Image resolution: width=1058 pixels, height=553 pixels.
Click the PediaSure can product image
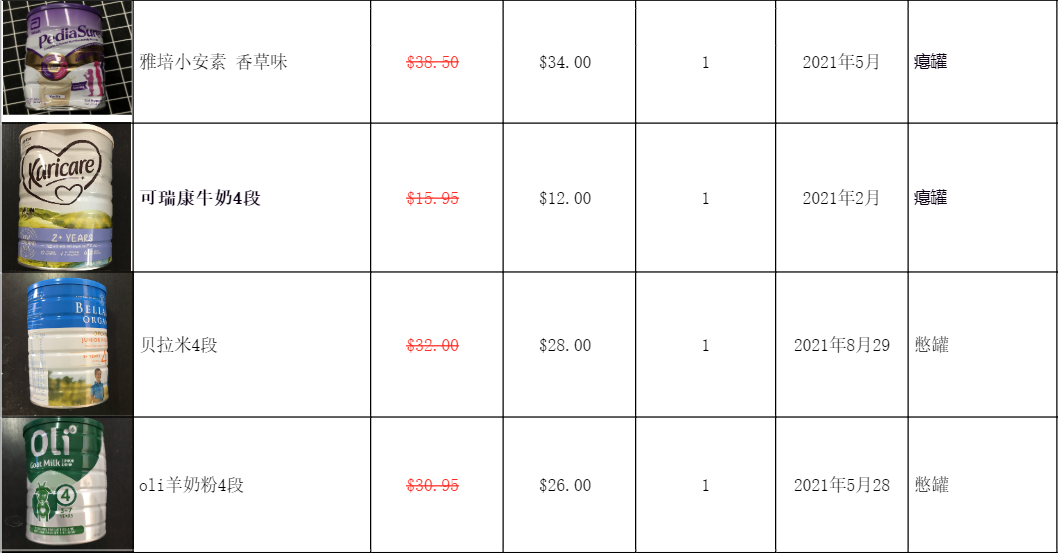tap(66, 58)
